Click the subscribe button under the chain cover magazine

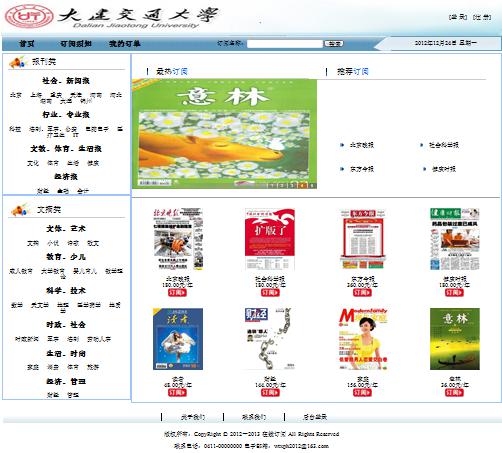point(270,393)
